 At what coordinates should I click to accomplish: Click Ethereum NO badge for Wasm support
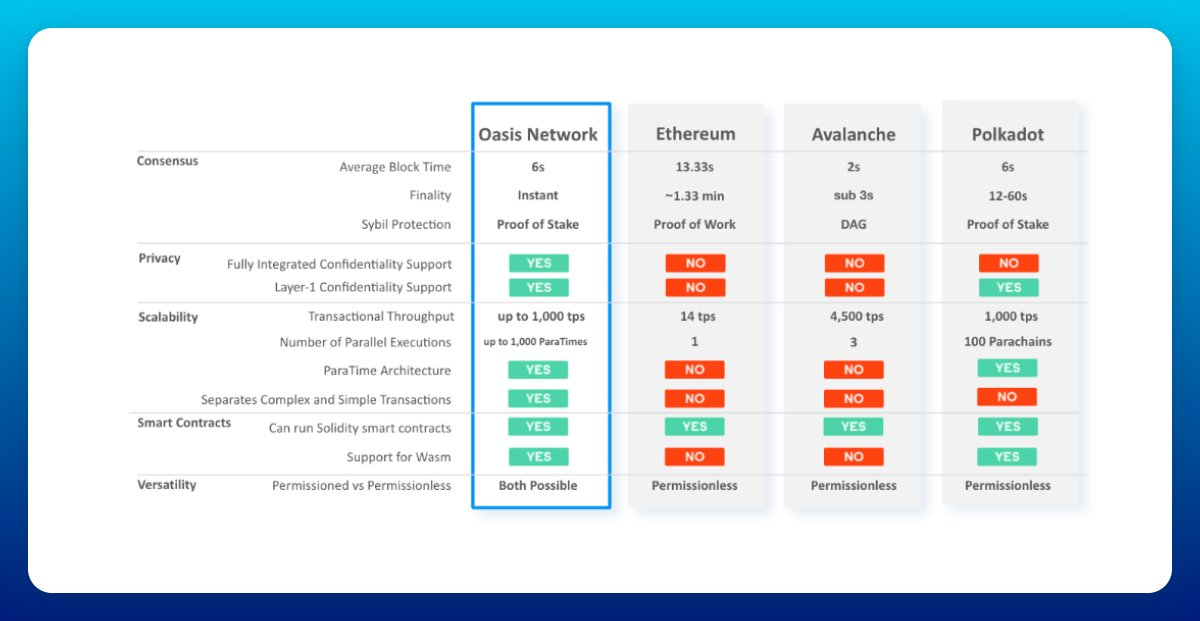pos(694,456)
